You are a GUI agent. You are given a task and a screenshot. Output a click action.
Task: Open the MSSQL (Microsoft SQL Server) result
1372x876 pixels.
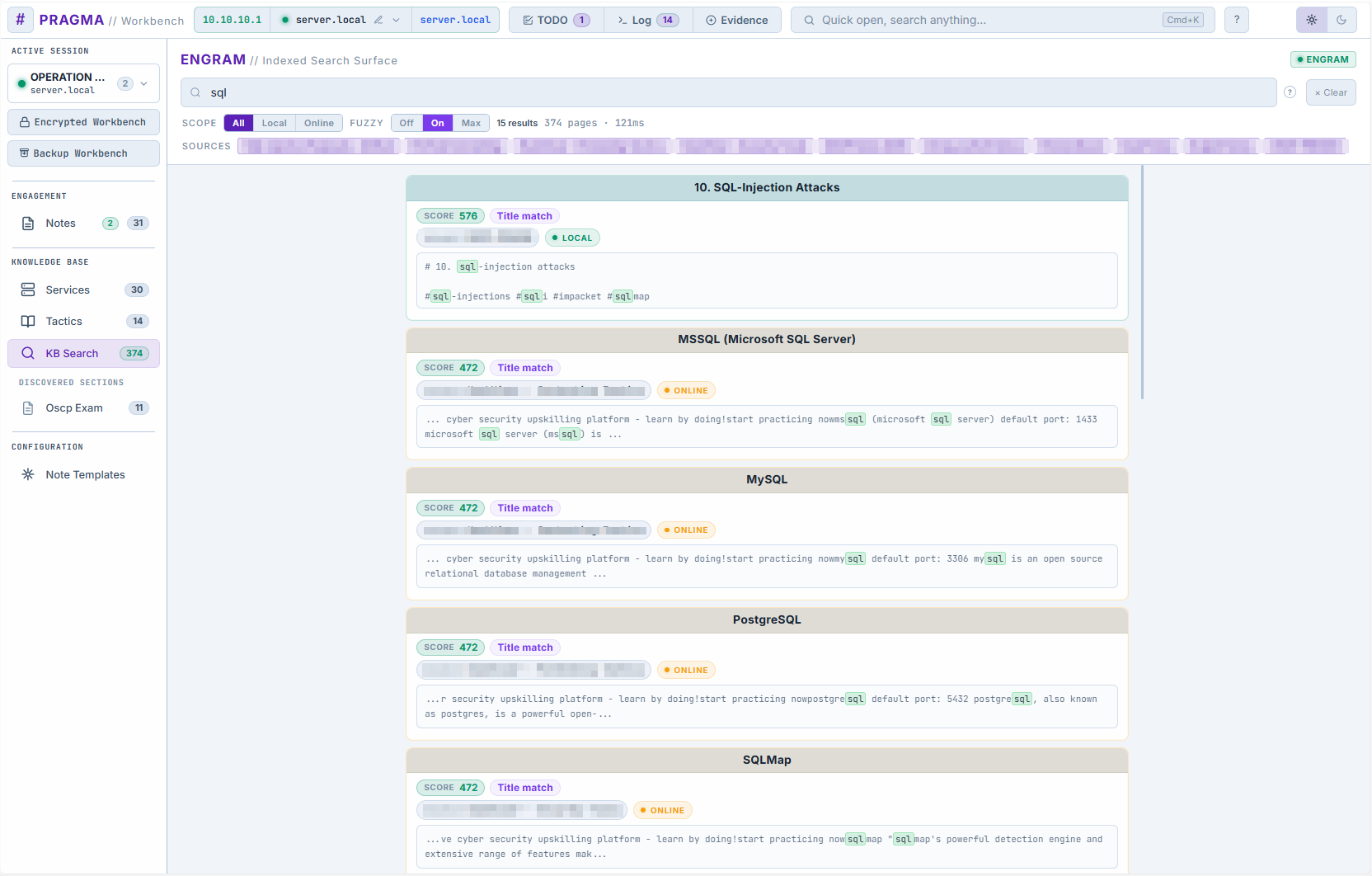coord(767,339)
